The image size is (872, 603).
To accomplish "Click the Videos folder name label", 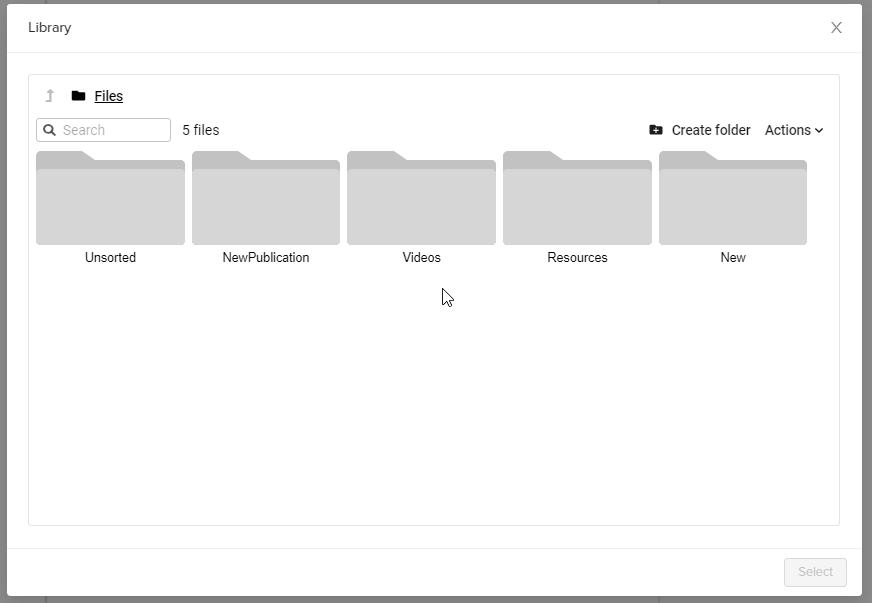I will point(421,257).
